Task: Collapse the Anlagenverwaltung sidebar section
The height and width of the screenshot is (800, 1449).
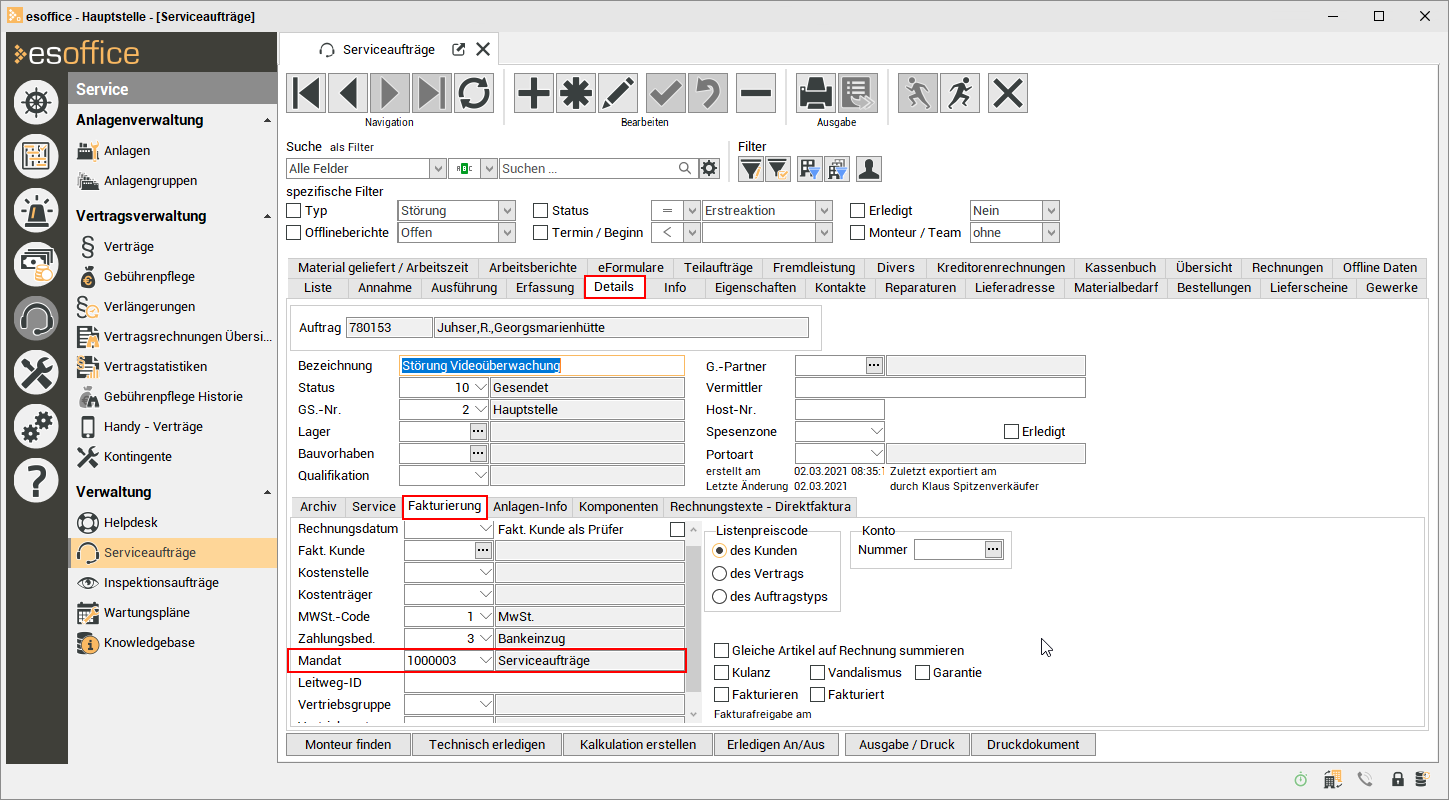Action: (267, 120)
